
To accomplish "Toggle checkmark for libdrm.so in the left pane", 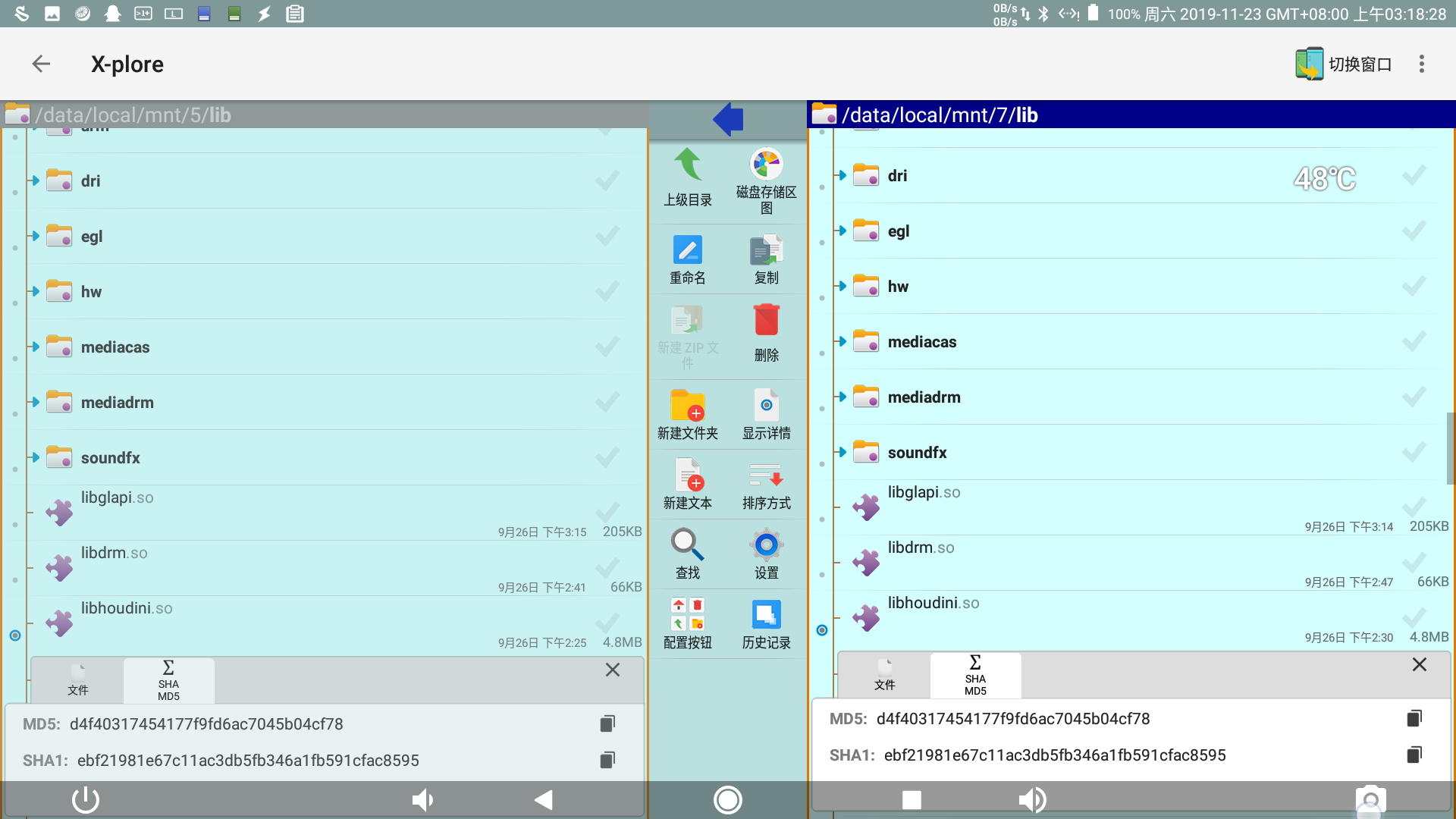I will 607,567.
